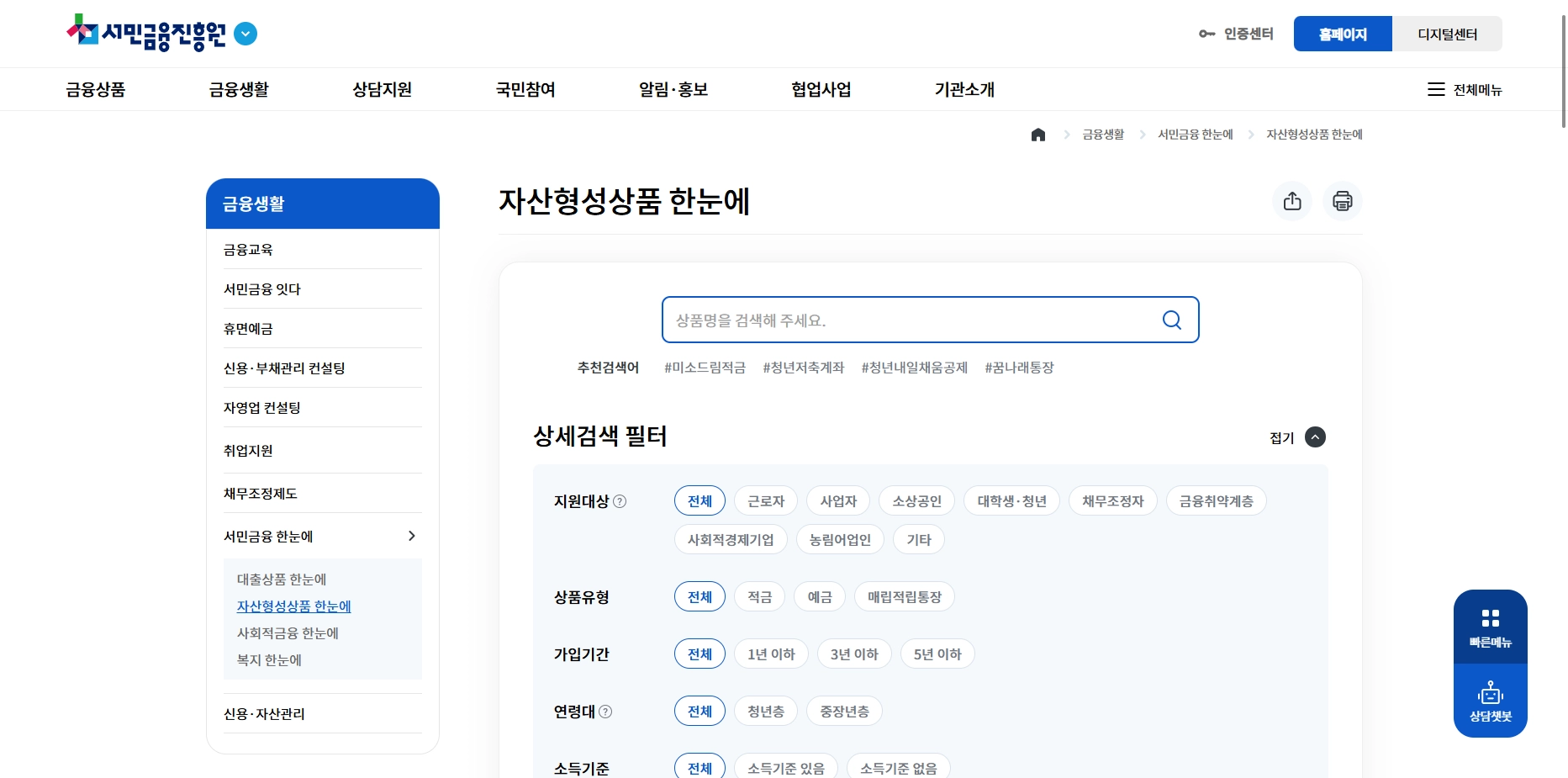Viewport: 1568px width, 778px height.
Task: Open the 기관소개 menu
Action: (964, 89)
